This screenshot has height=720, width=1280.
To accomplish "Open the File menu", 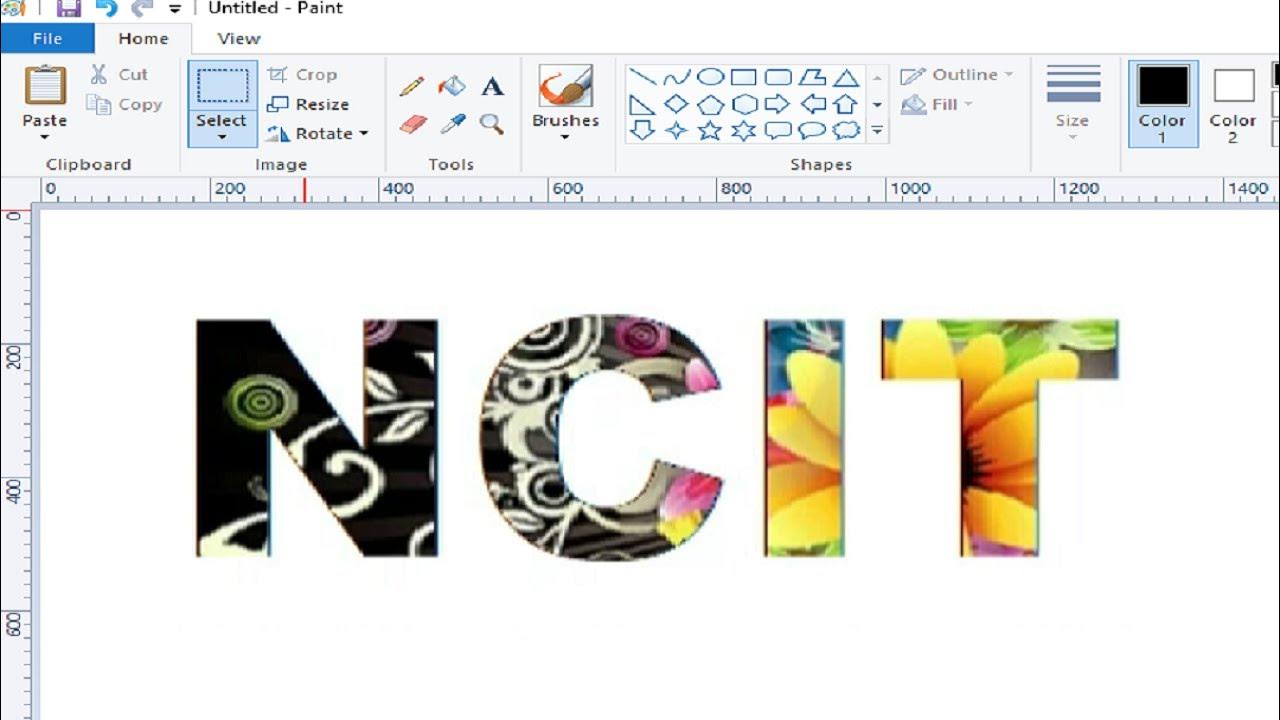I will (x=47, y=38).
